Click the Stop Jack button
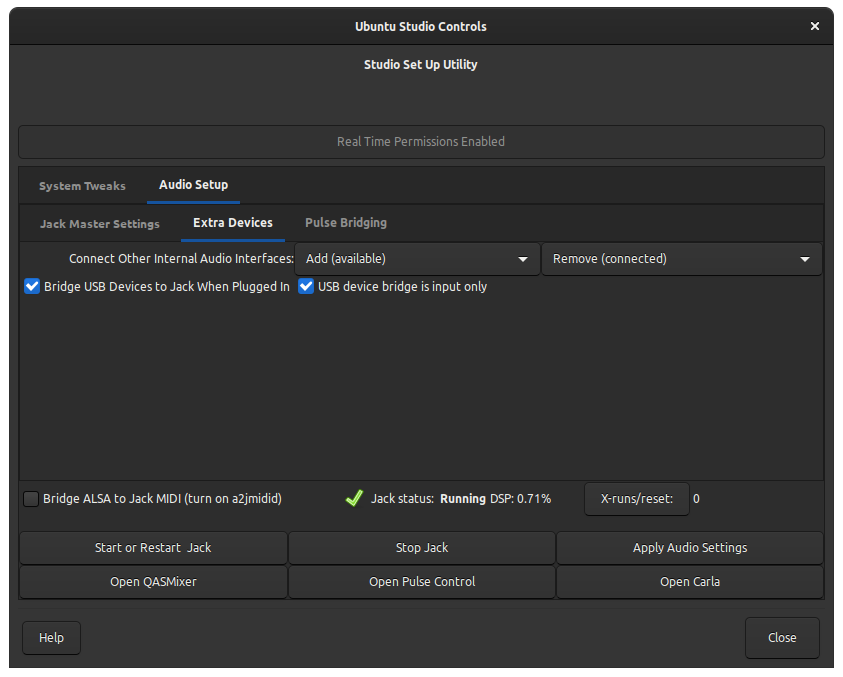 click(x=422, y=547)
